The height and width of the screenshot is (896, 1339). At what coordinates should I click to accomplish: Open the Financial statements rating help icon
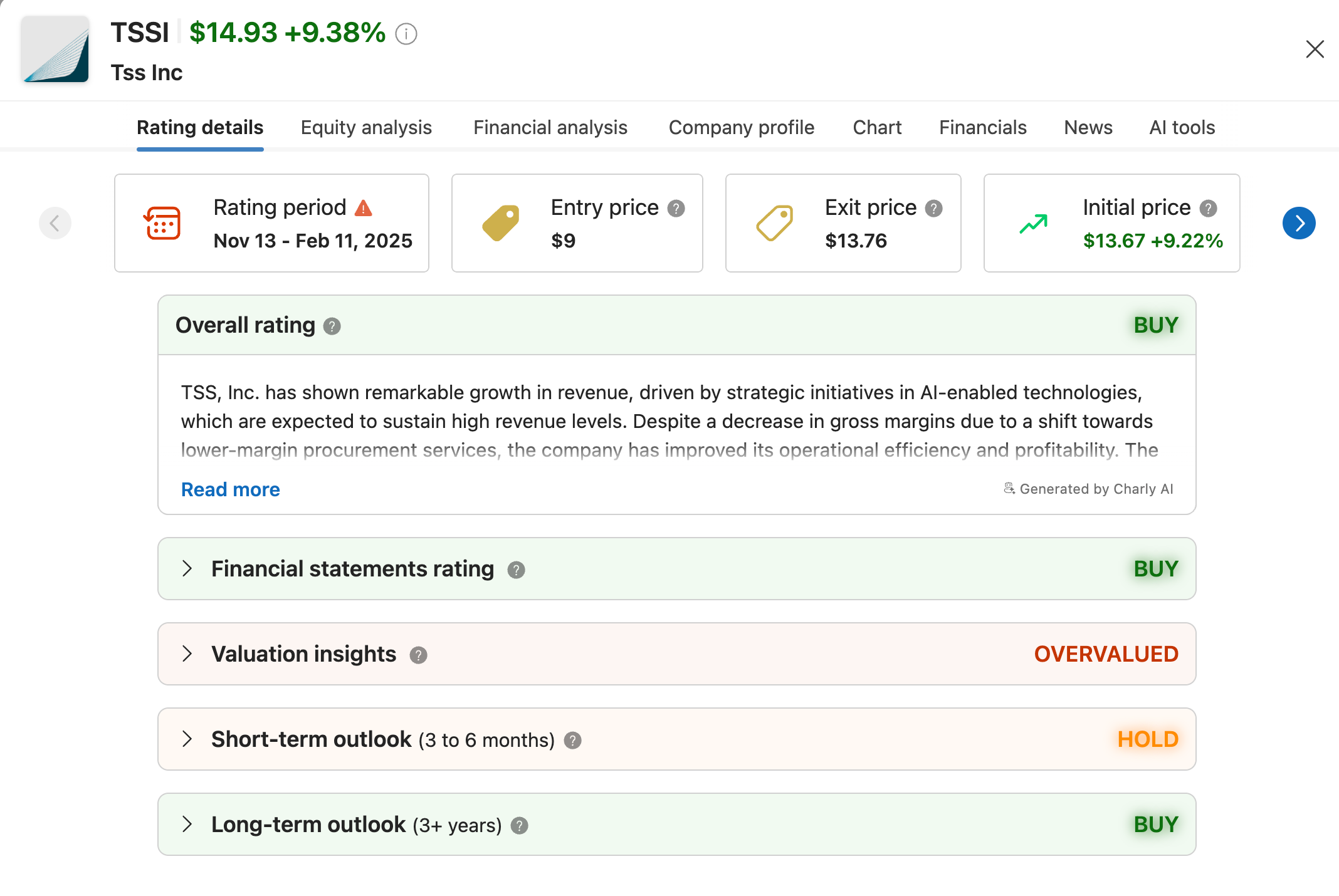(516, 570)
